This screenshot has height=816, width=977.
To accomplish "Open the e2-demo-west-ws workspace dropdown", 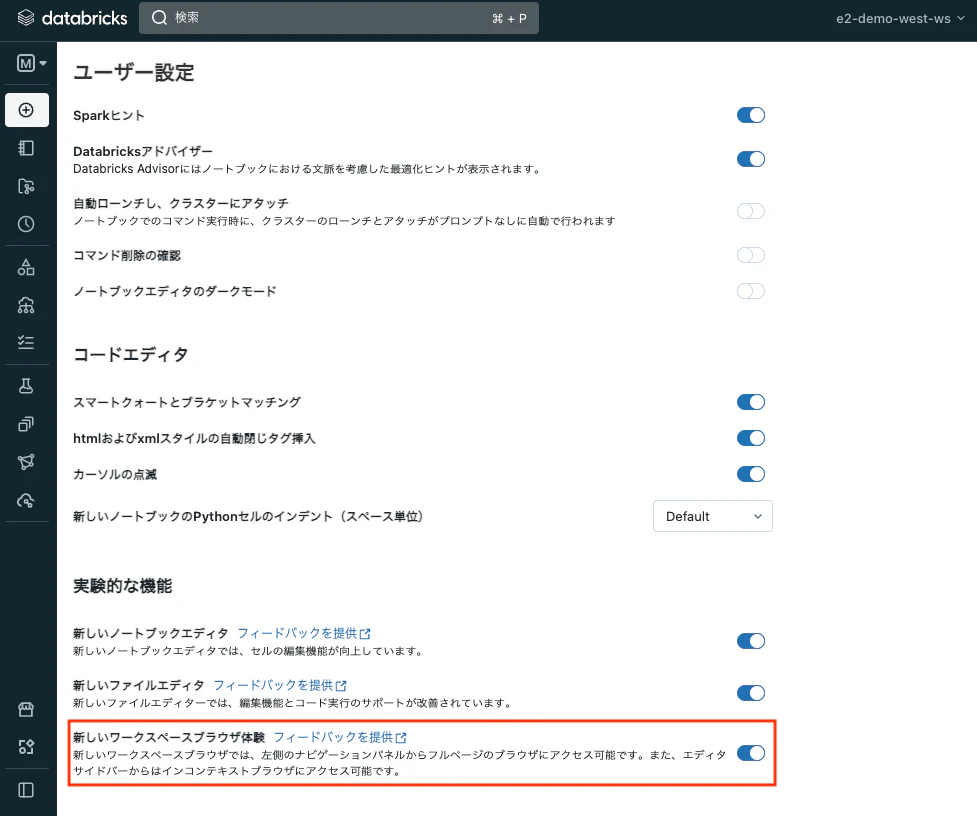I will tap(900, 19).
